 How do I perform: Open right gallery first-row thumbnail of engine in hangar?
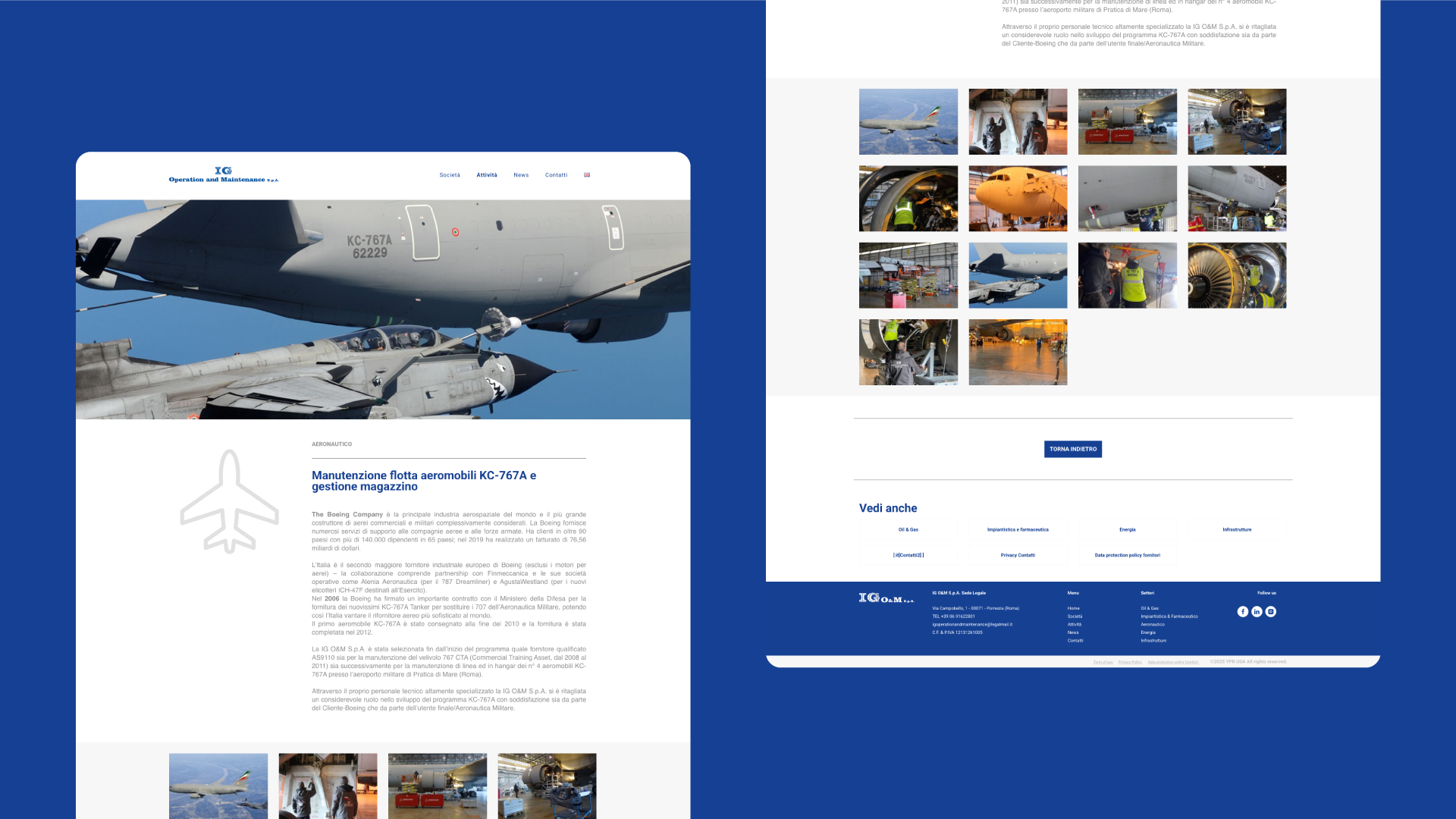coord(1237,121)
